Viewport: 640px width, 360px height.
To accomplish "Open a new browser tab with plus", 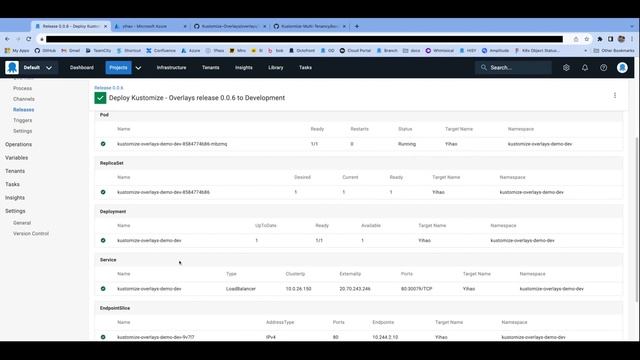I will click(x=357, y=26).
